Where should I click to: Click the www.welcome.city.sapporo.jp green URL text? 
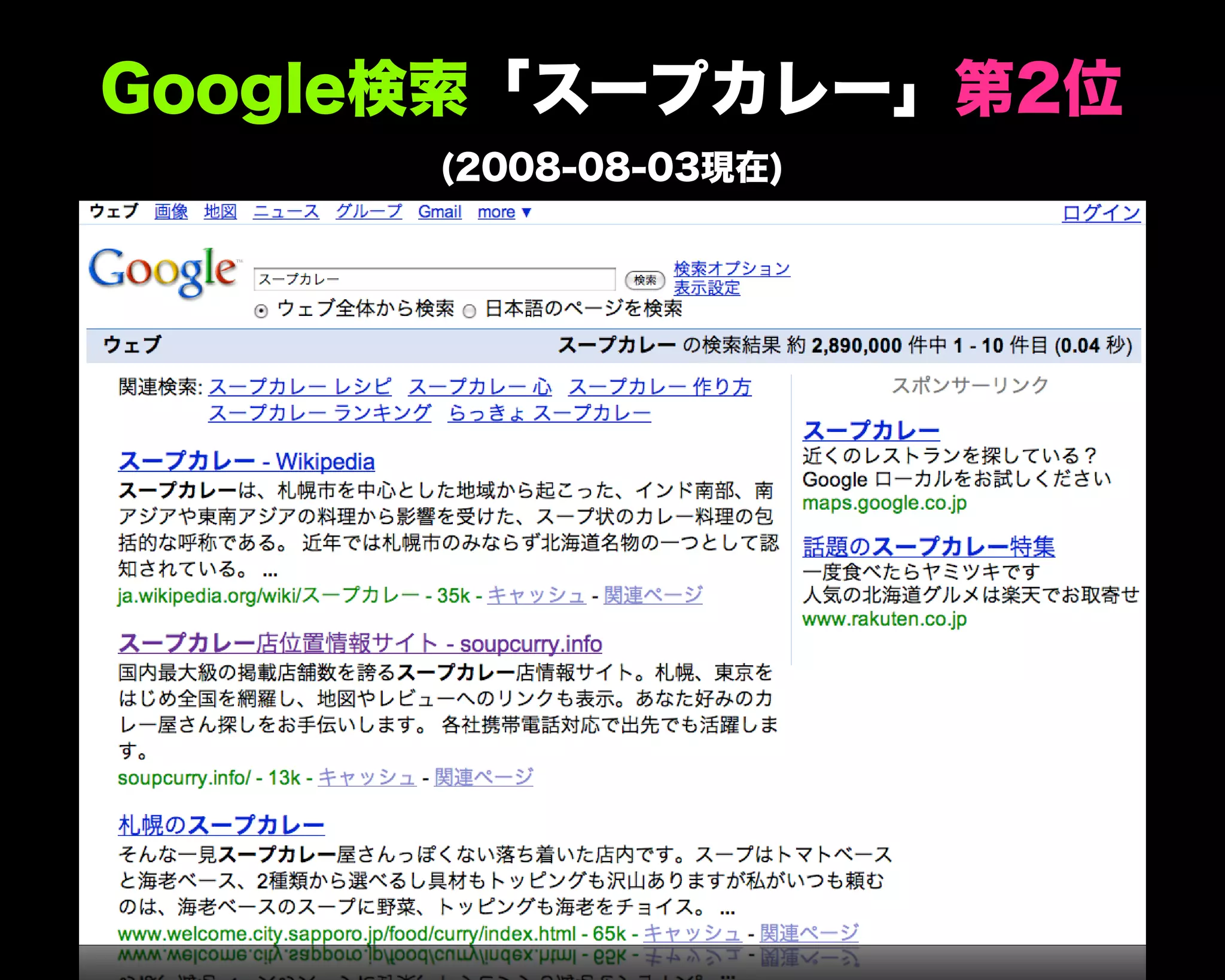346,933
